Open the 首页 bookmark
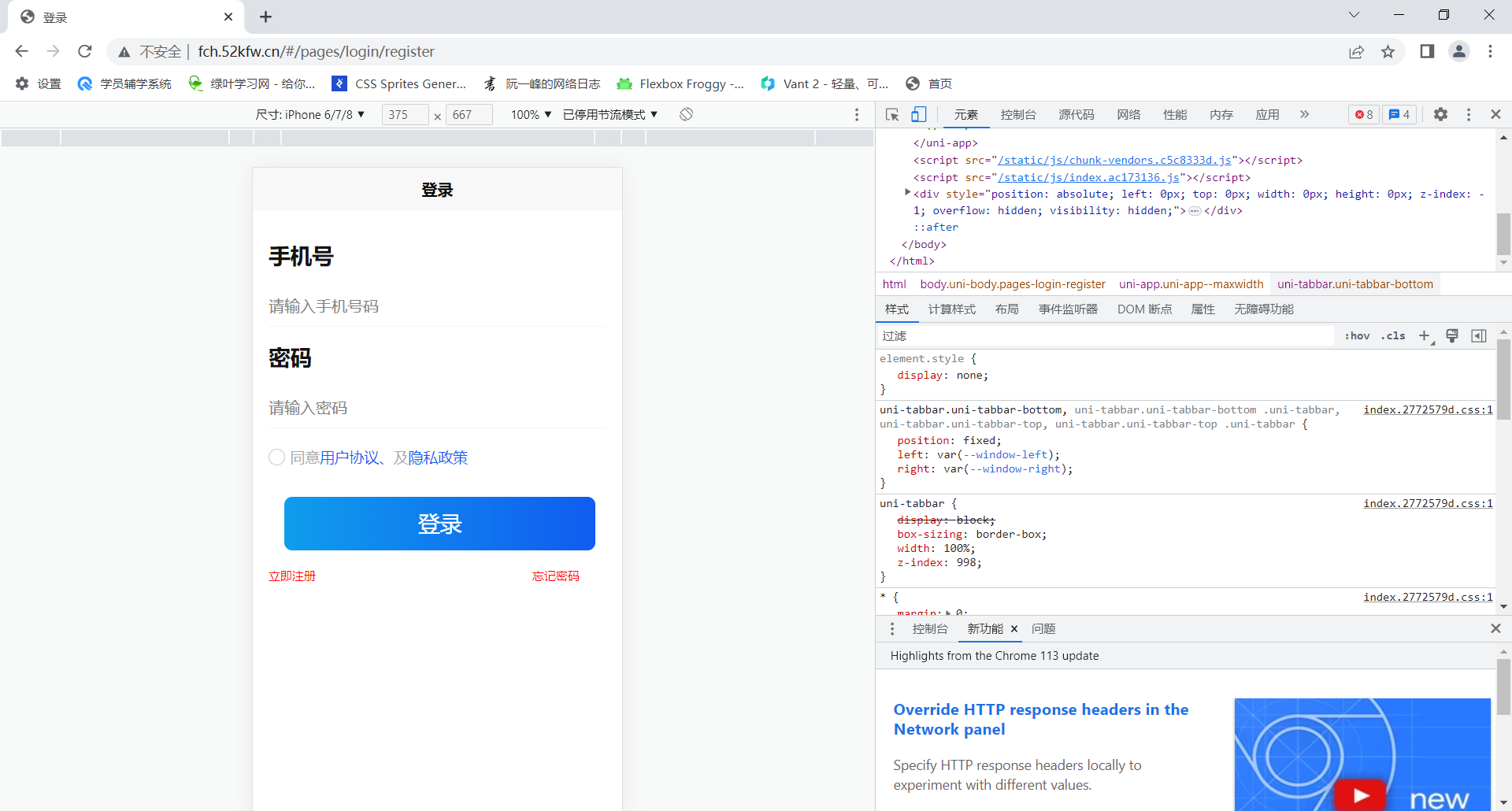 [929, 83]
